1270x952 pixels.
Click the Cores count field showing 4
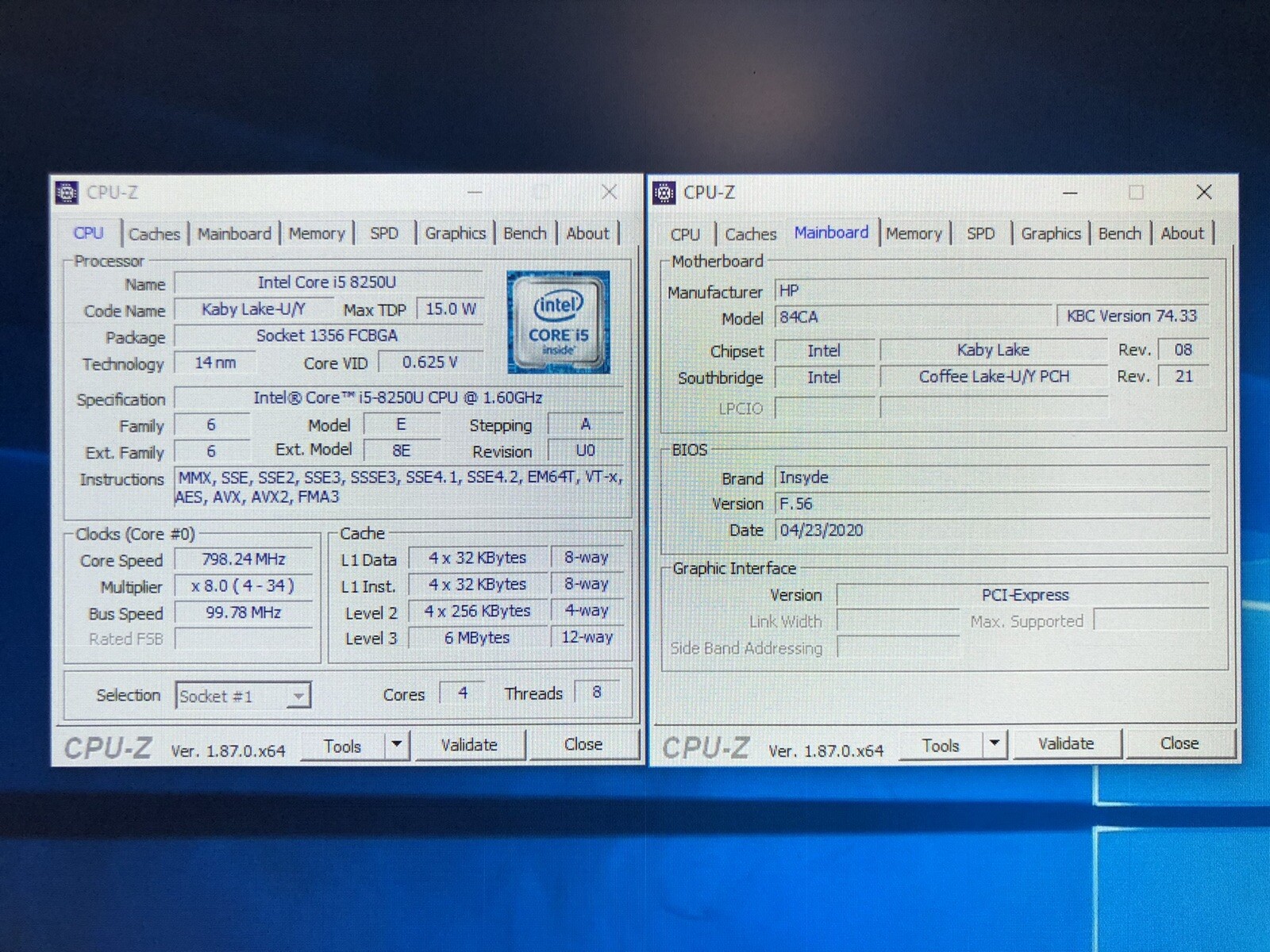(x=463, y=693)
